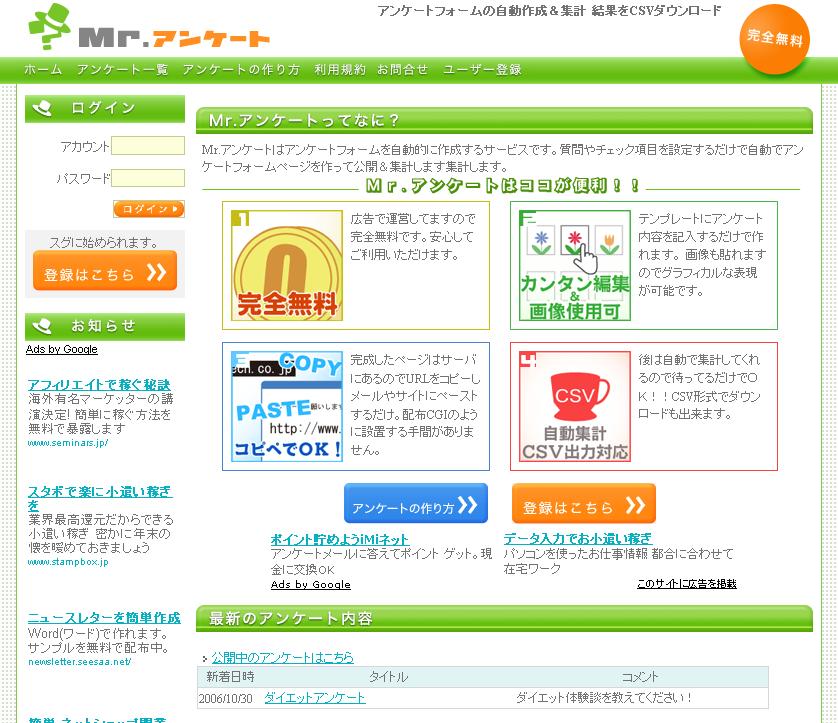This screenshot has height=723, width=838.
Task: Click Mr.アンケートってなに？ section header
Action: (x=505, y=120)
